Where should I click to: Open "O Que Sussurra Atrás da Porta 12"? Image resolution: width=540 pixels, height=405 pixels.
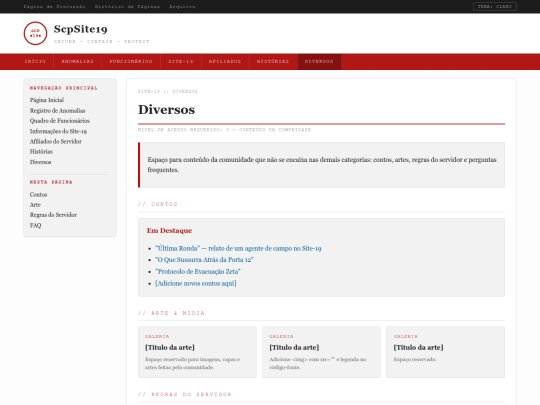204,260
